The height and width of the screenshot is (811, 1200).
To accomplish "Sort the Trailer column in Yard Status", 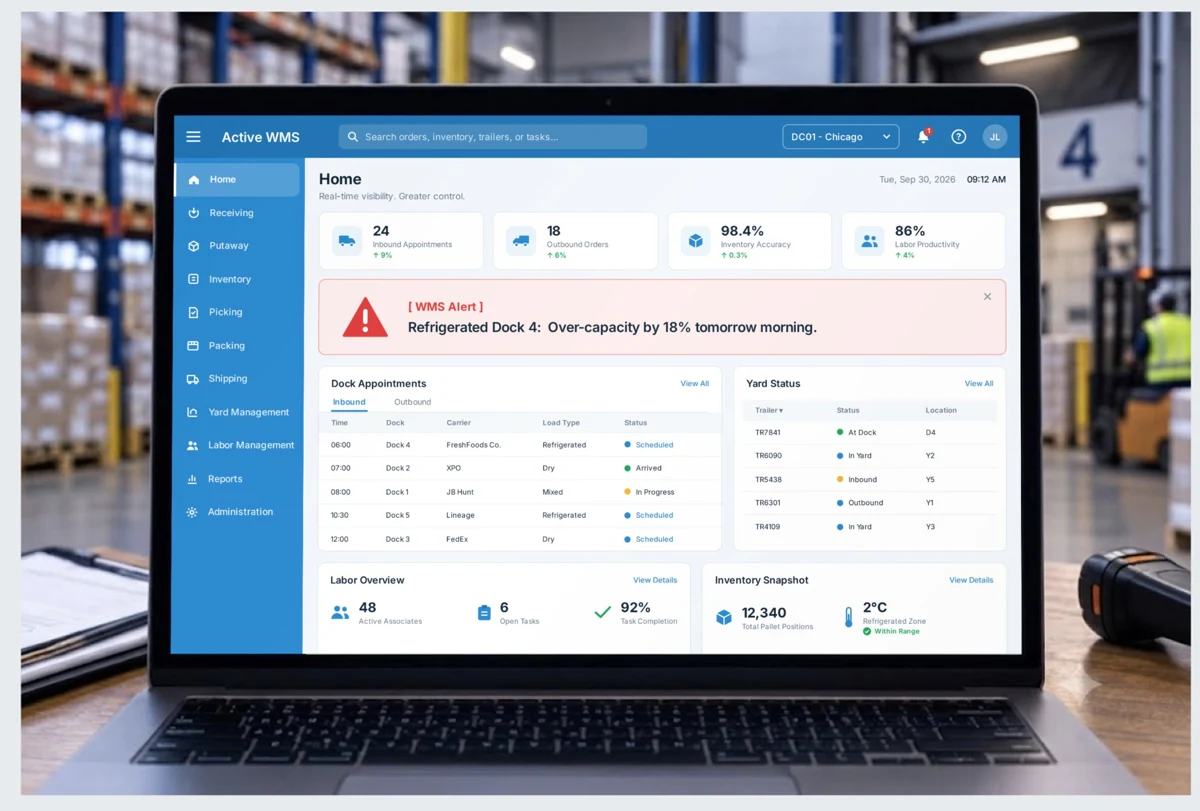I will tap(769, 410).
